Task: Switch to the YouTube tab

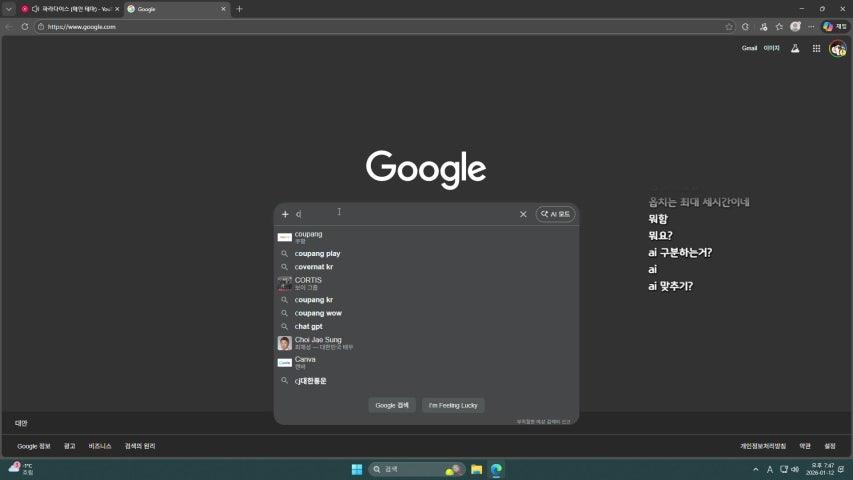Action: pos(70,9)
